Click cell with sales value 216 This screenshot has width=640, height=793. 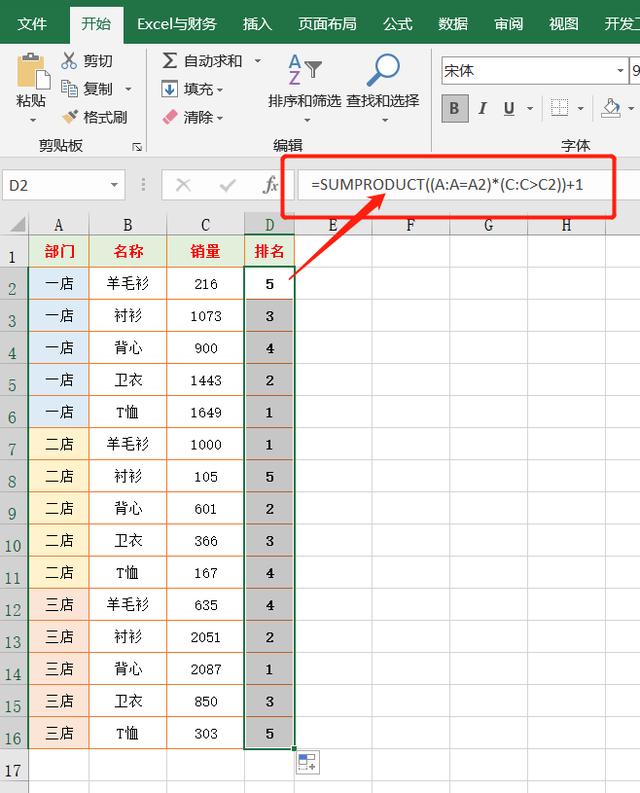click(205, 284)
